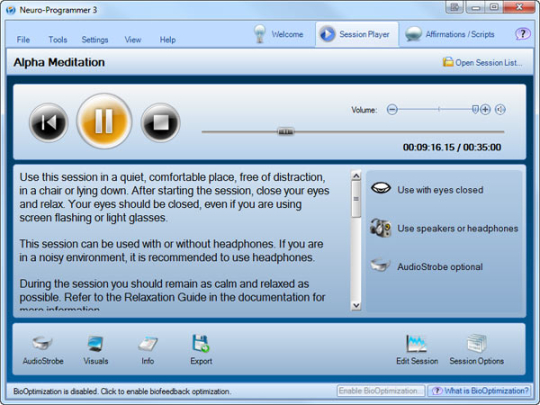Pause the session with the orange button
The image size is (540, 405).
(x=104, y=121)
